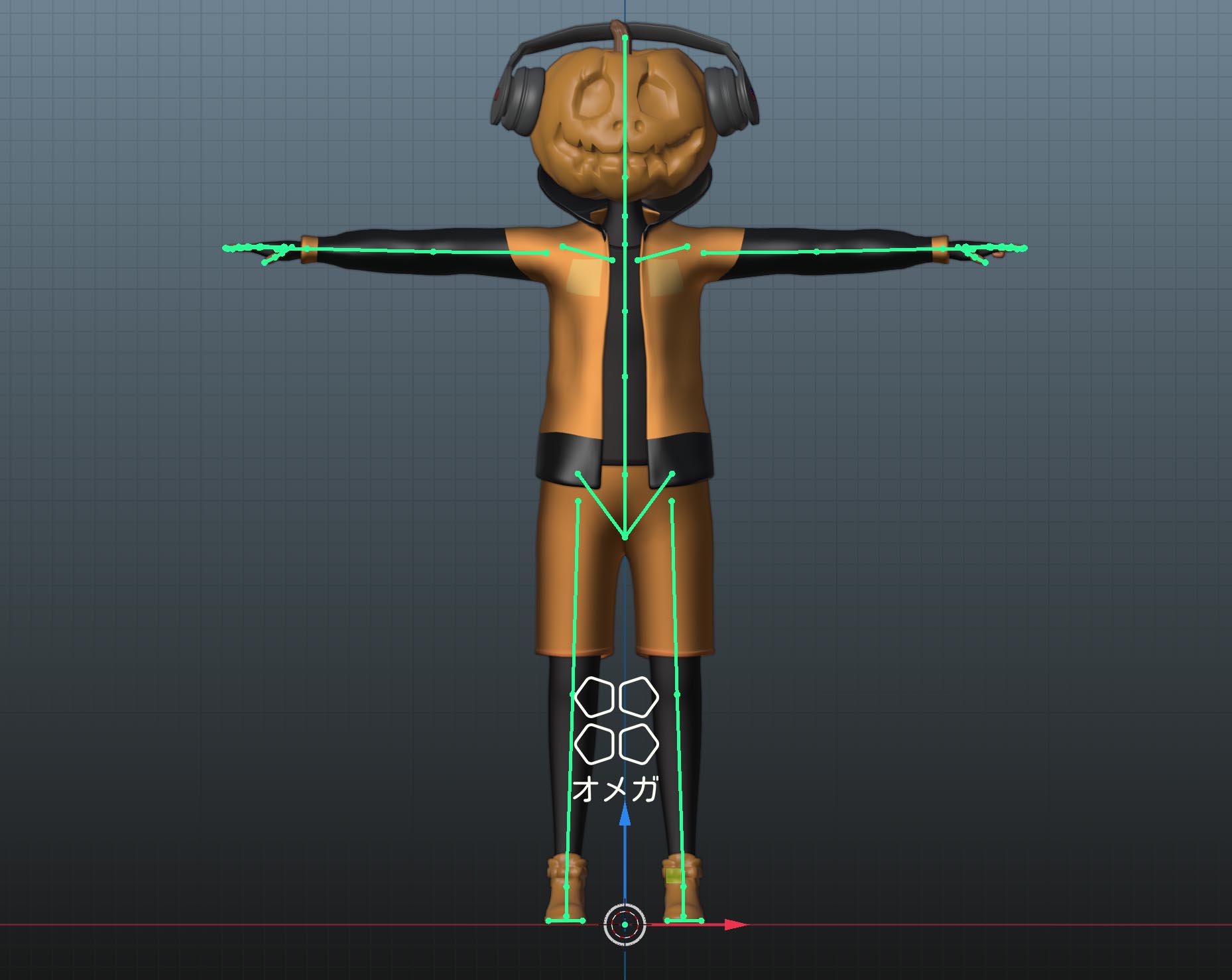Click the 3D cursor at the world origin
This screenshot has width=1232, height=980.
(x=625, y=924)
